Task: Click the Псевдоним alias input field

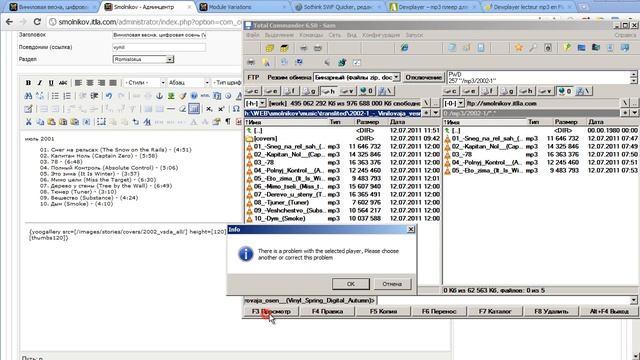Action: [159, 47]
